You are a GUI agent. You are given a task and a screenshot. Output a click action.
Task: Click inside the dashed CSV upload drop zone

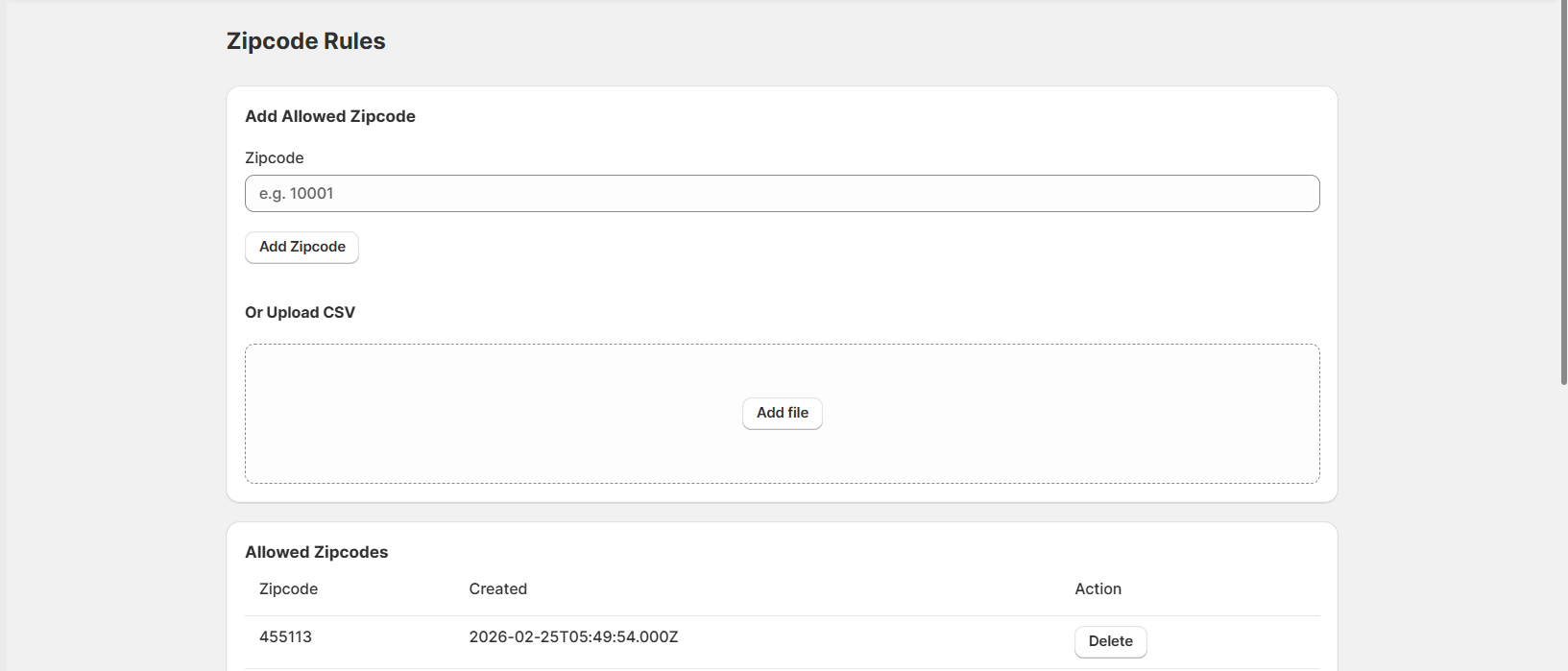click(x=480, y=413)
